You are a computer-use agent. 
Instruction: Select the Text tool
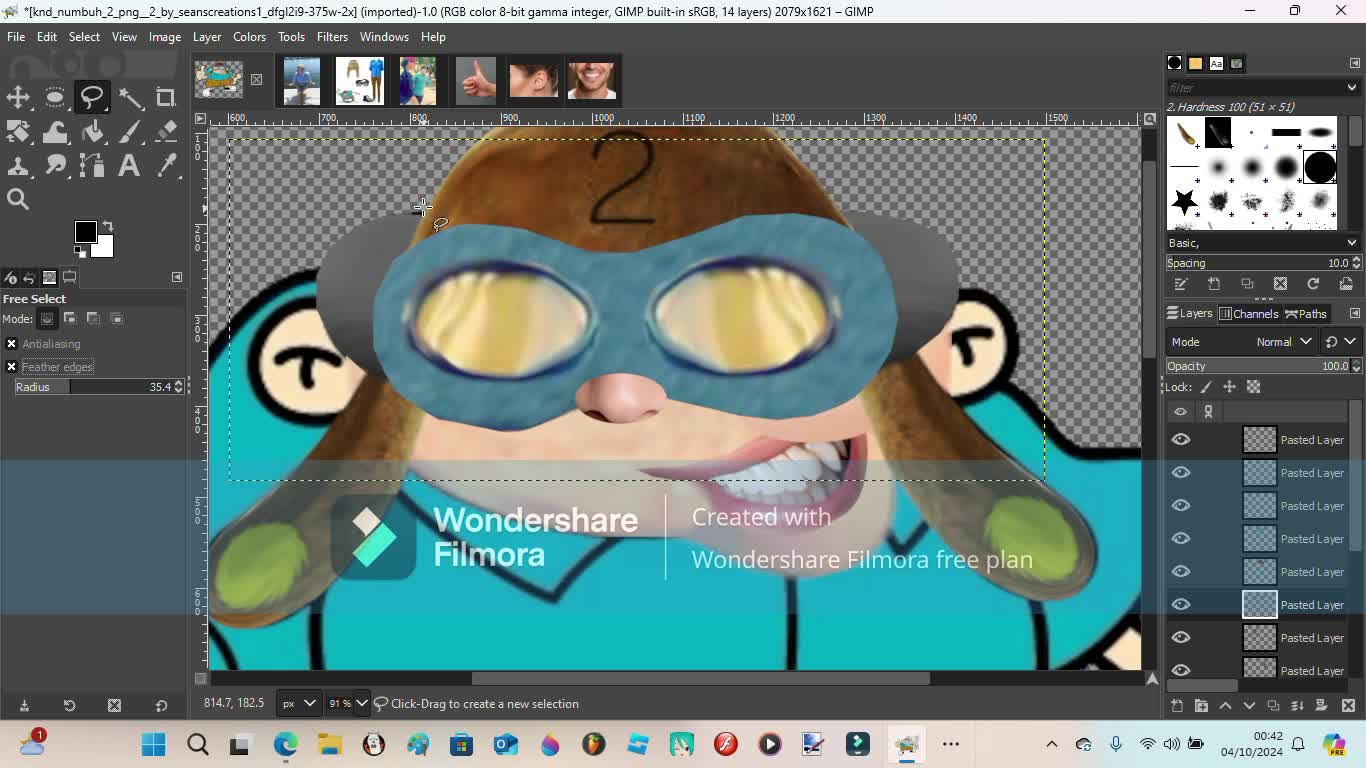129,165
